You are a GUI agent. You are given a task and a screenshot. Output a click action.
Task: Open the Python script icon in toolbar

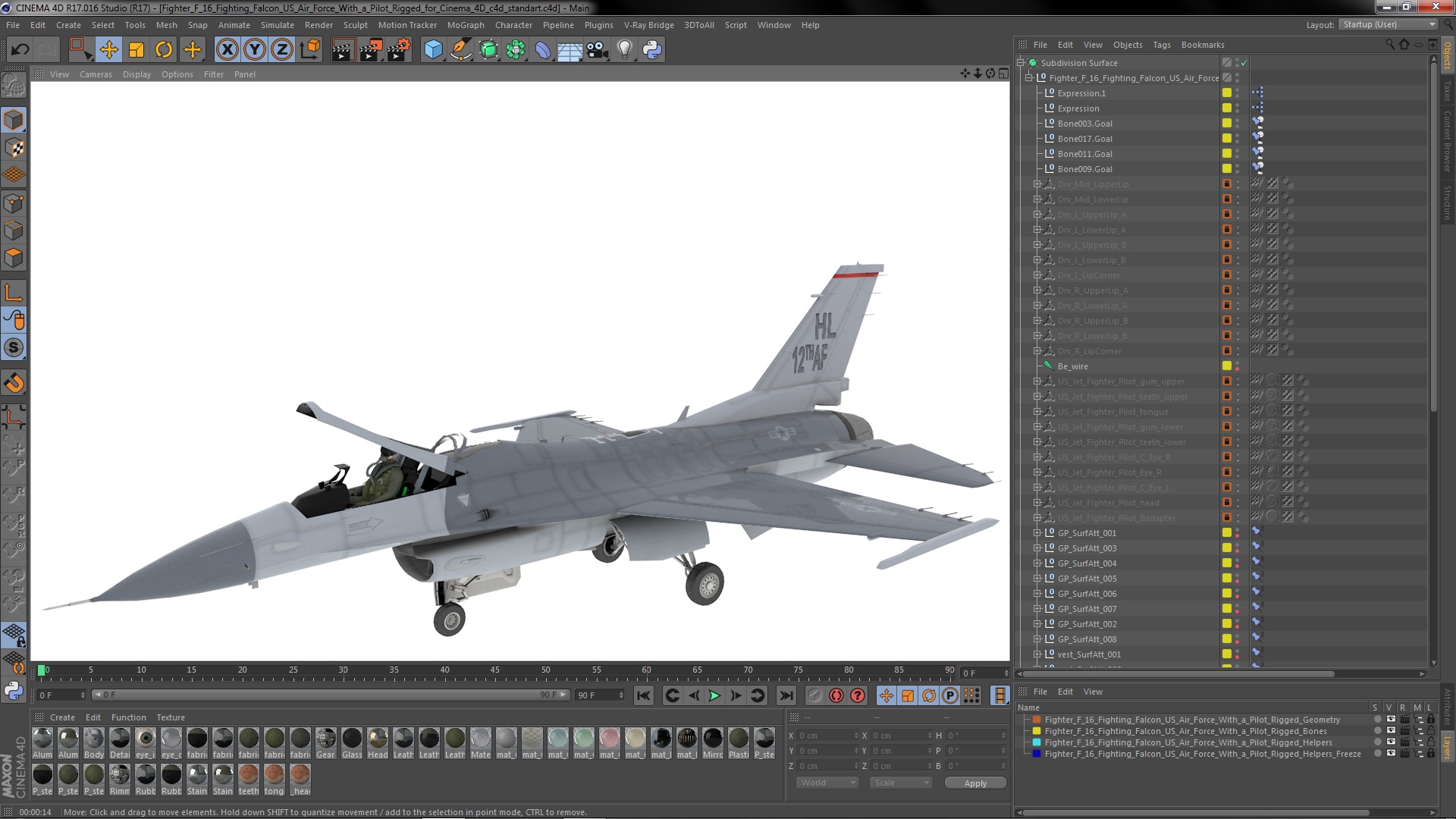tap(652, 50)
